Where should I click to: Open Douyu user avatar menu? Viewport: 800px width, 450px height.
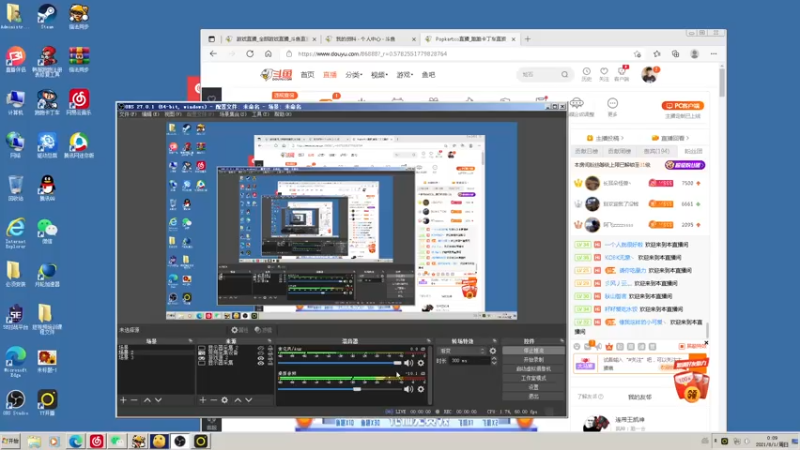[x=649, y=74]
